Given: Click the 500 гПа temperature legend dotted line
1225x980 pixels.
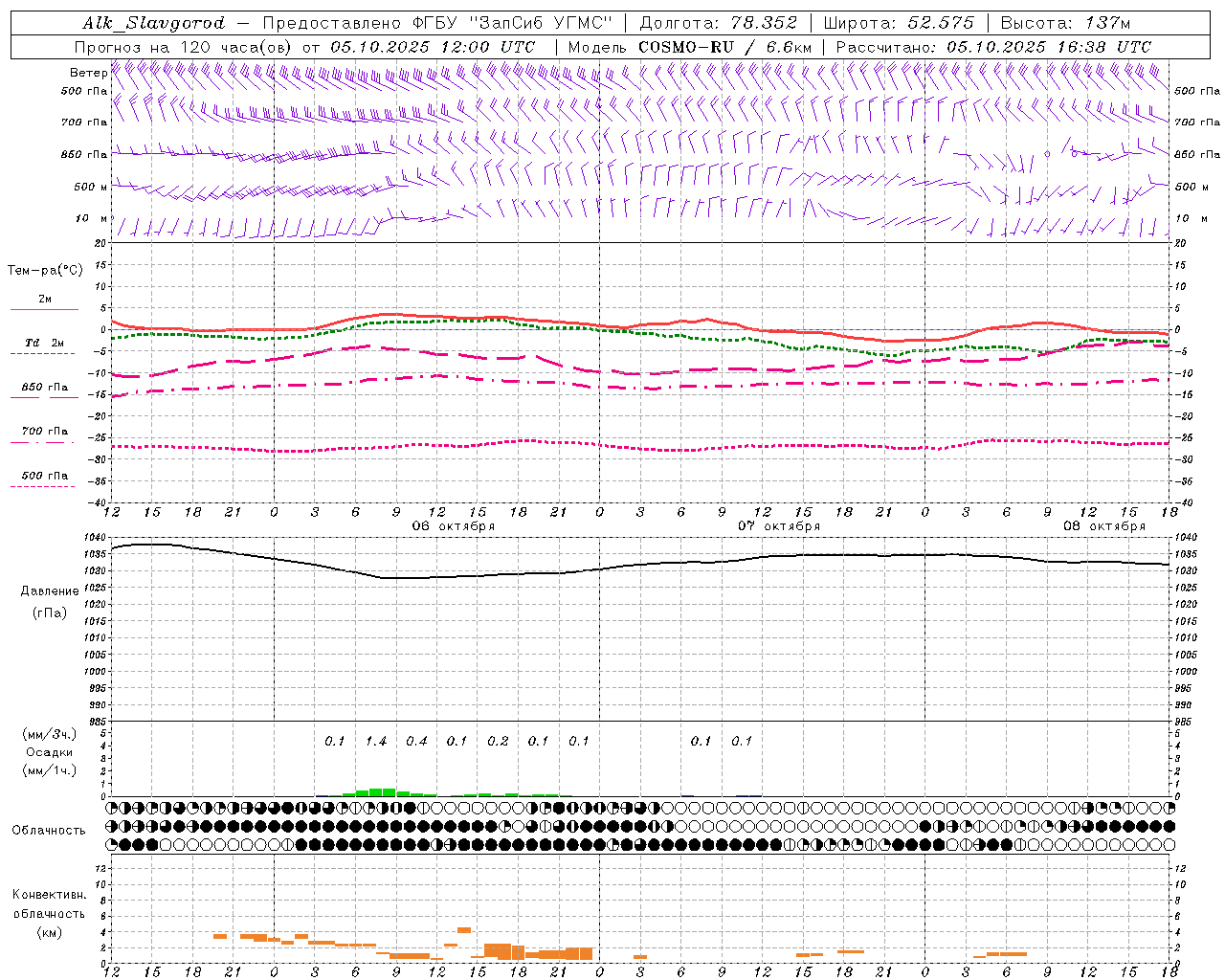Looking at the screenshot, I should (x=43, y=486).
